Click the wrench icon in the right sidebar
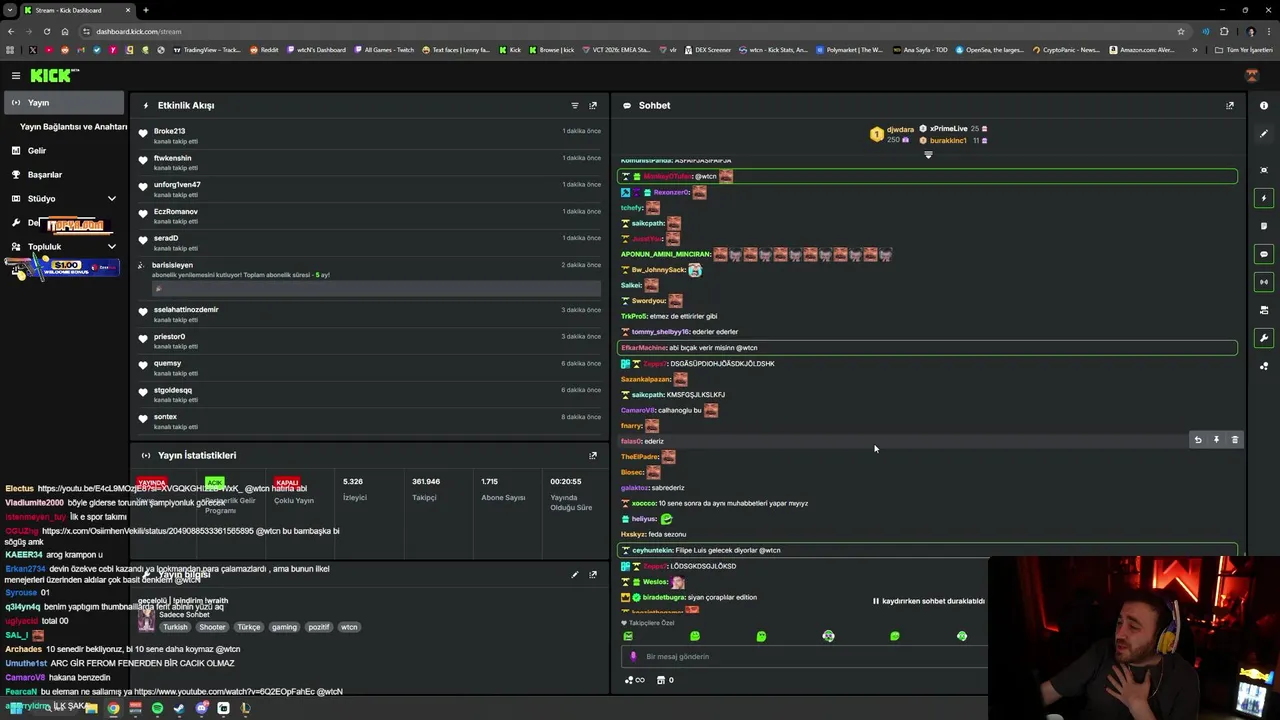This screenshot has height=720, width=1280. tap(1264, 338)
